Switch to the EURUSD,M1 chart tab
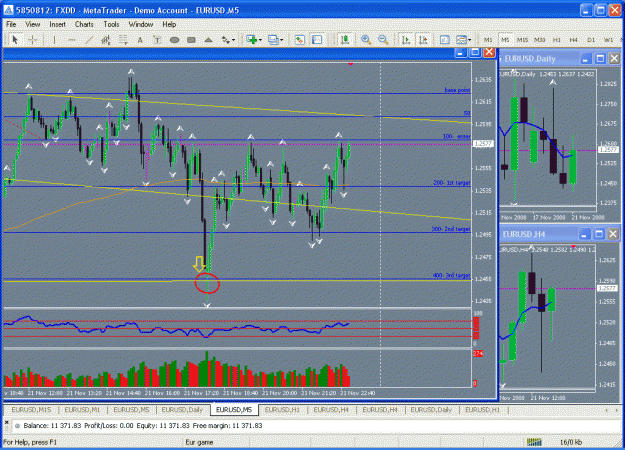The width and height of the screenshot is (625, 450). tap(82, 409)
